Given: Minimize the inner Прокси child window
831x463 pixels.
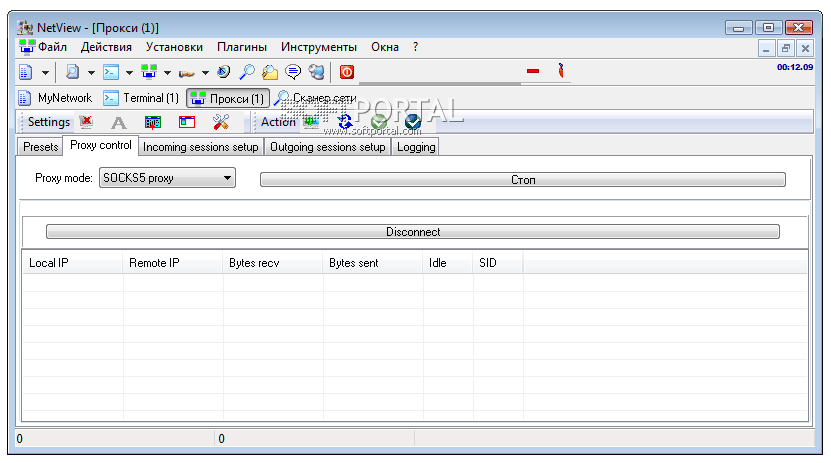Looking at the screenshot, I should coord(766,49).
